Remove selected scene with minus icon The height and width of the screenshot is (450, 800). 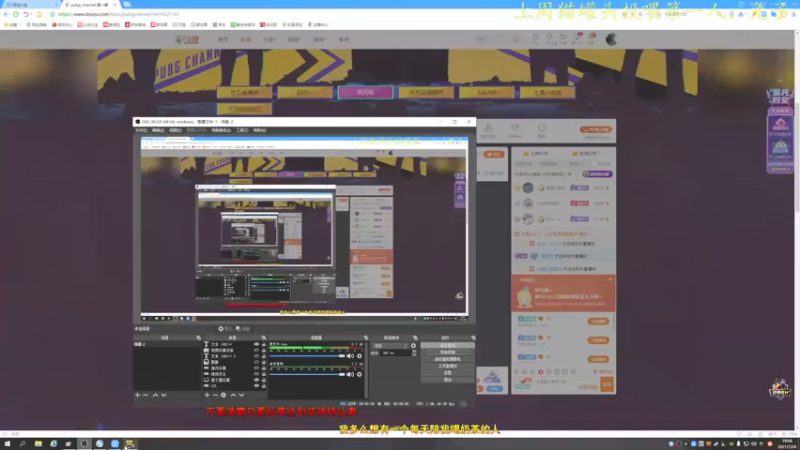point(146,395)
